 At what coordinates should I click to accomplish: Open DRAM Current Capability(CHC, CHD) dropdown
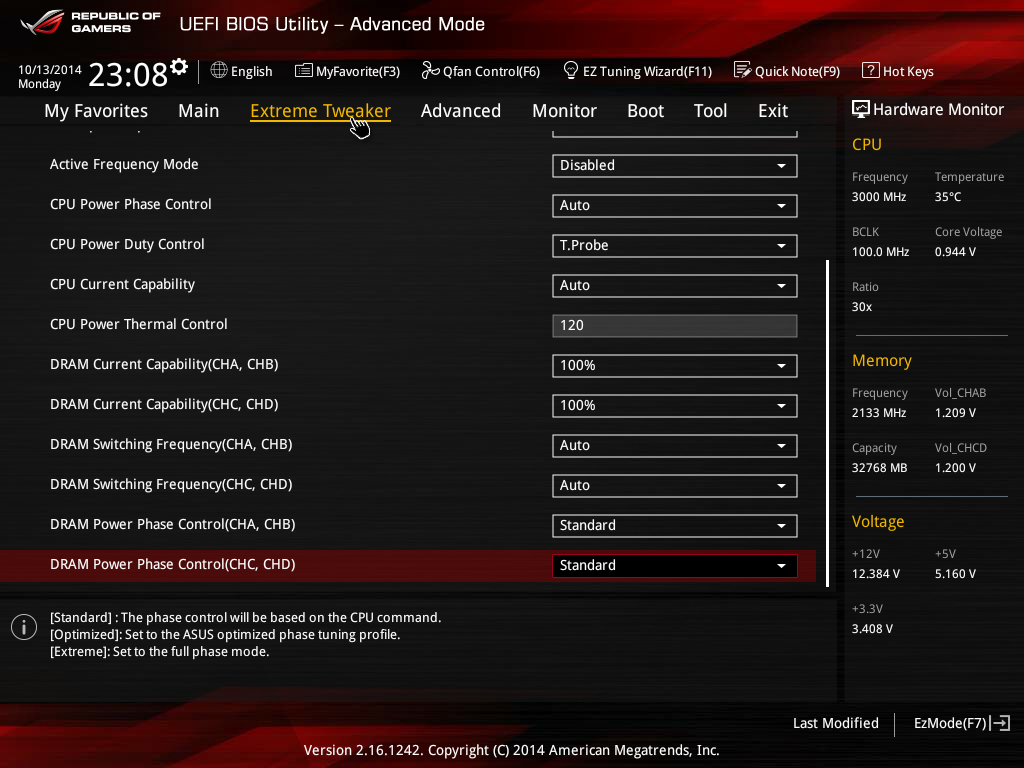[675, 406]
